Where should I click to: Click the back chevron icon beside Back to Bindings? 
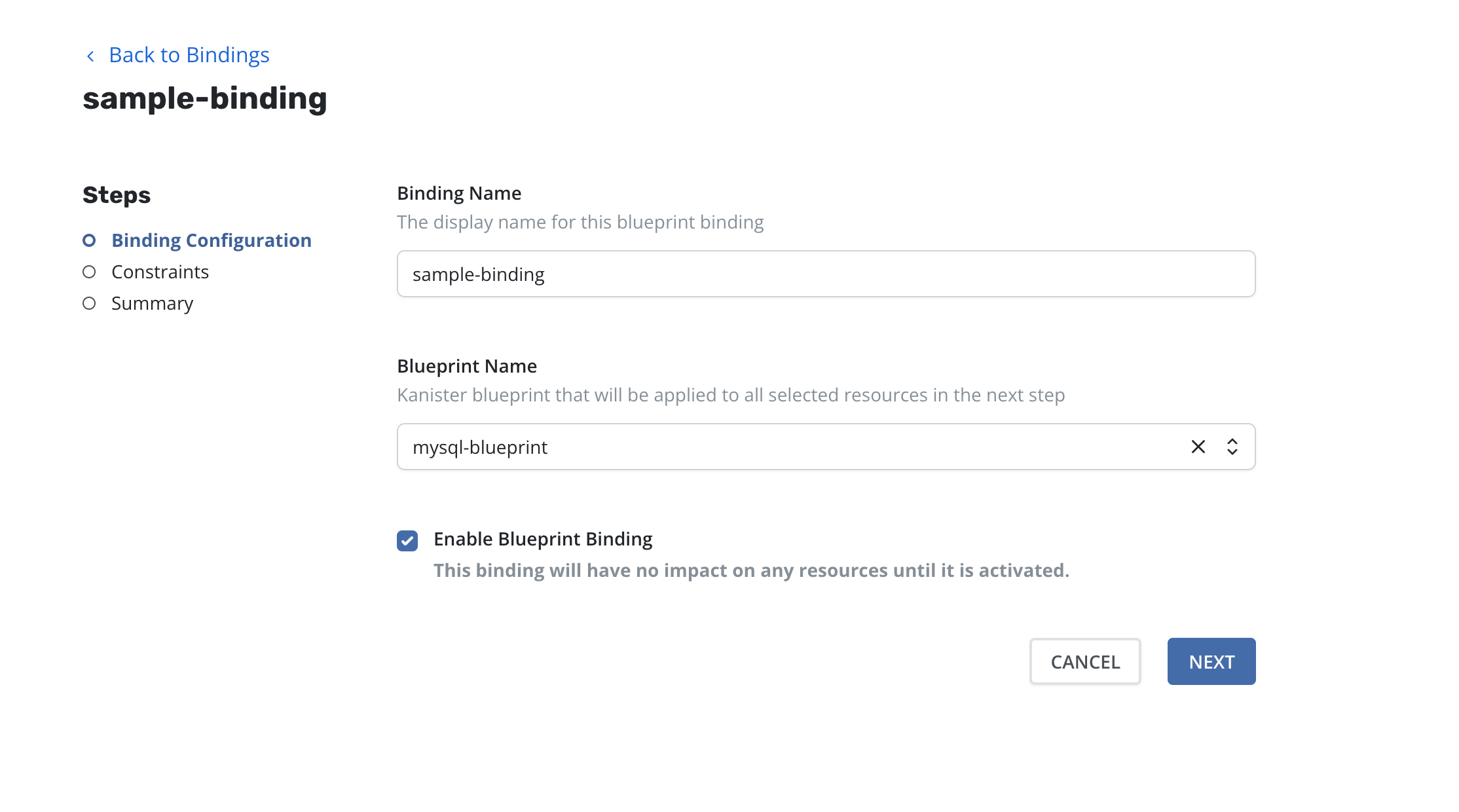coord(90,55)
